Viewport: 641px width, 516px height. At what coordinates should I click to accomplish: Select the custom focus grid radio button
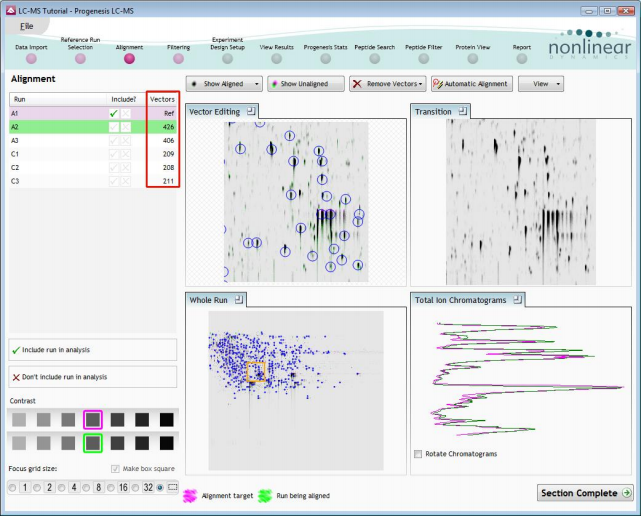pyautogui.click(x=160, y=487)
